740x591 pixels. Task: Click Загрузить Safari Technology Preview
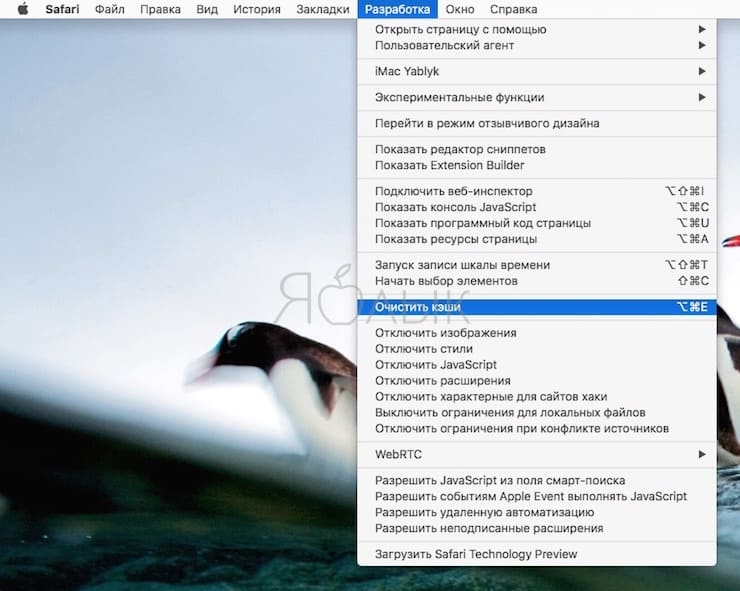[537, 554]
